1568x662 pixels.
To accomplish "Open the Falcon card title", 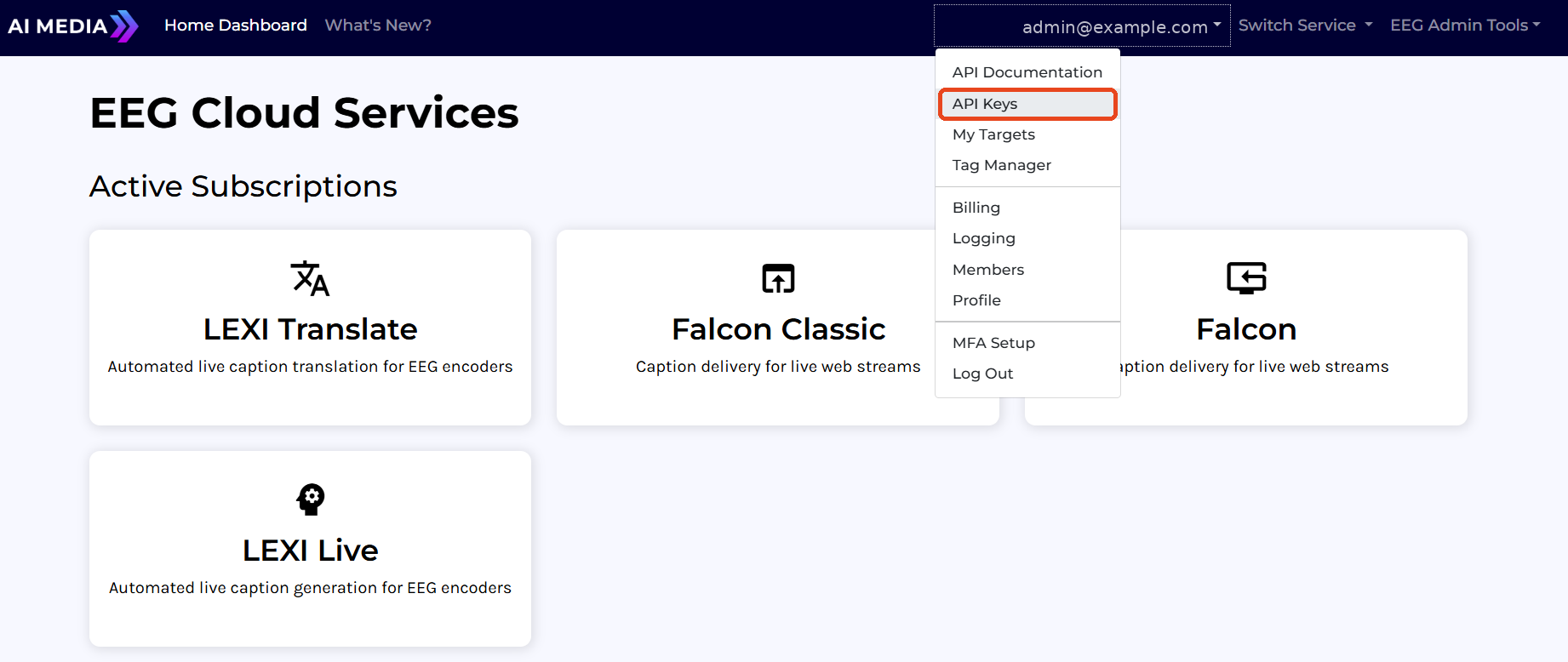I will (1246, 329).
